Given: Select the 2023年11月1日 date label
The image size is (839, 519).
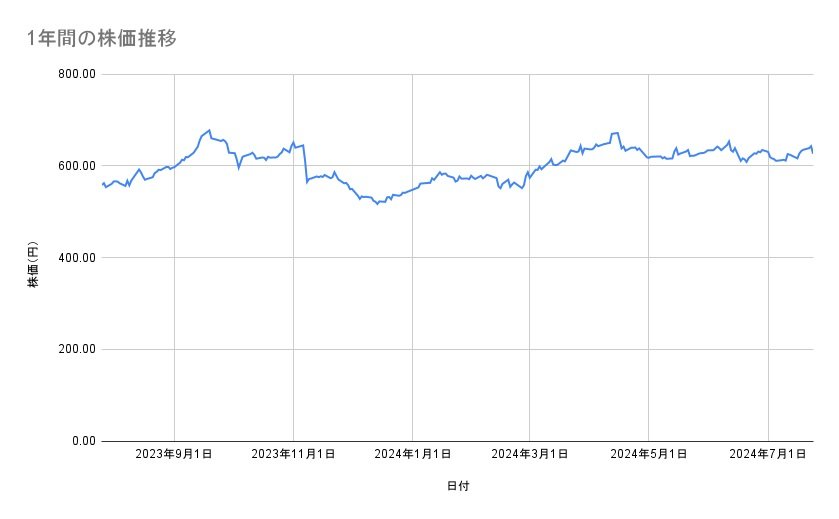Looking at the screenshot, I should tap(293, 455).
